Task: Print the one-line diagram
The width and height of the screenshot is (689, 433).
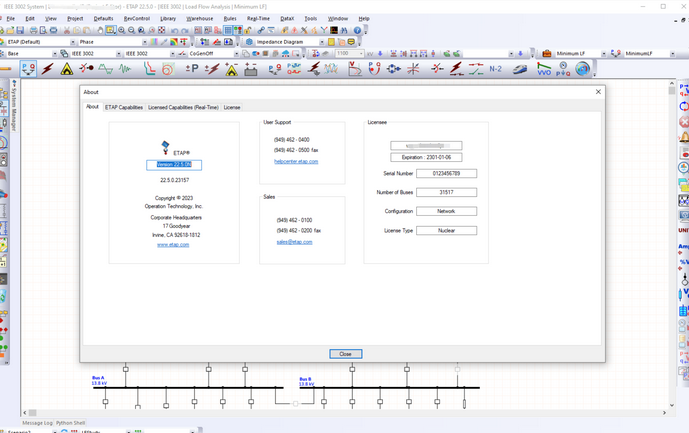Action: point(33,30)
